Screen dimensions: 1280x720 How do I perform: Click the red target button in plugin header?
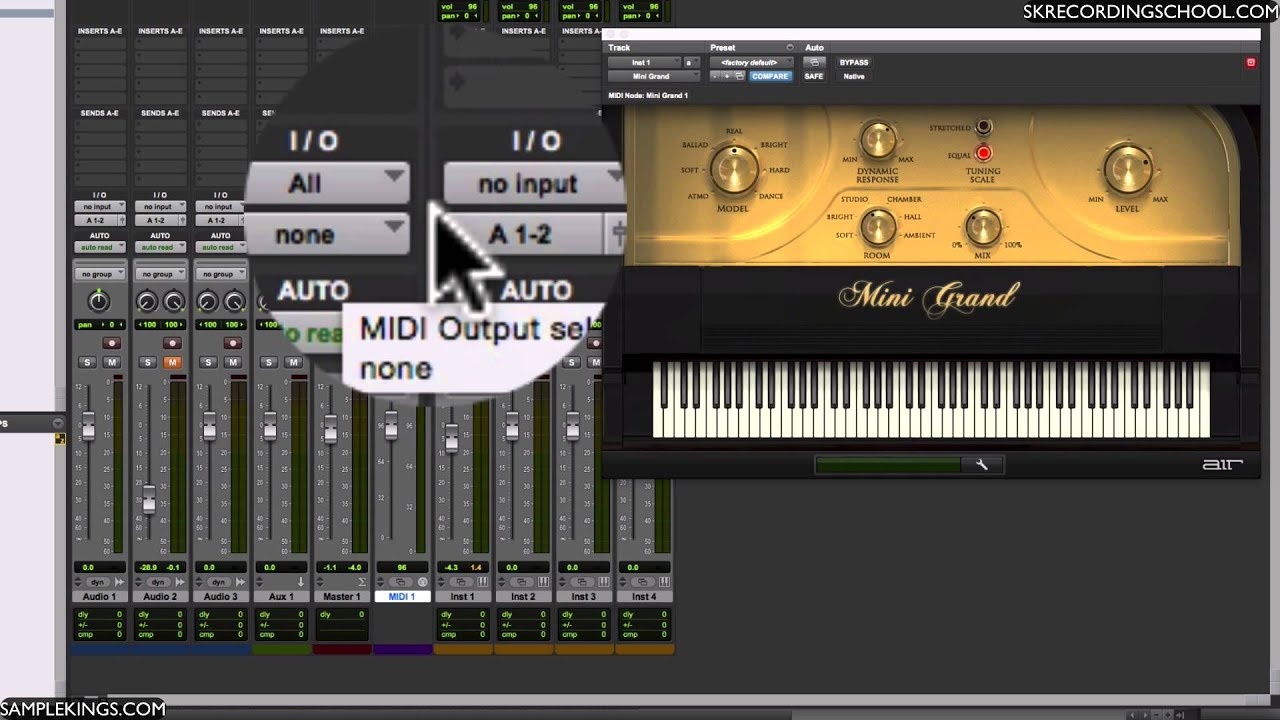pyautogui.click(x=1250, y=62)
